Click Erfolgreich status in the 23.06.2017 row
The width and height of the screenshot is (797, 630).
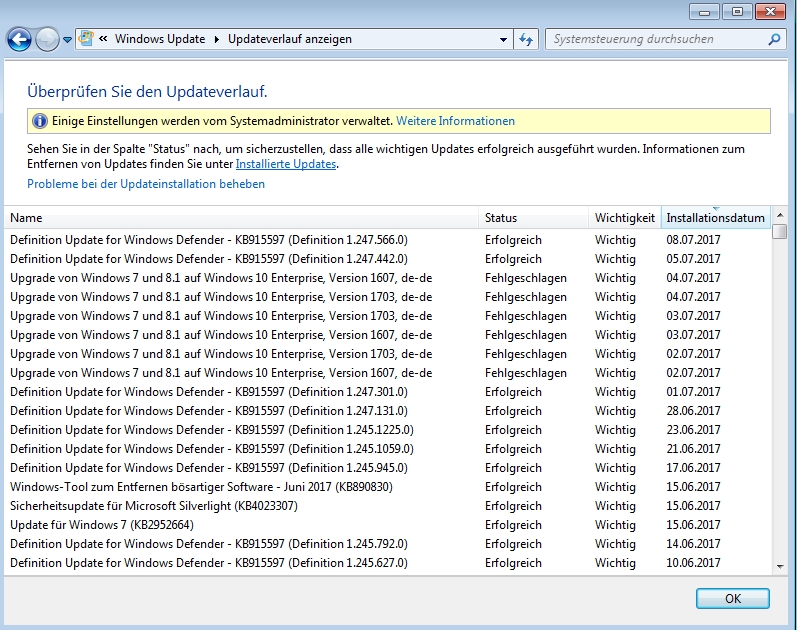(513, 430)
